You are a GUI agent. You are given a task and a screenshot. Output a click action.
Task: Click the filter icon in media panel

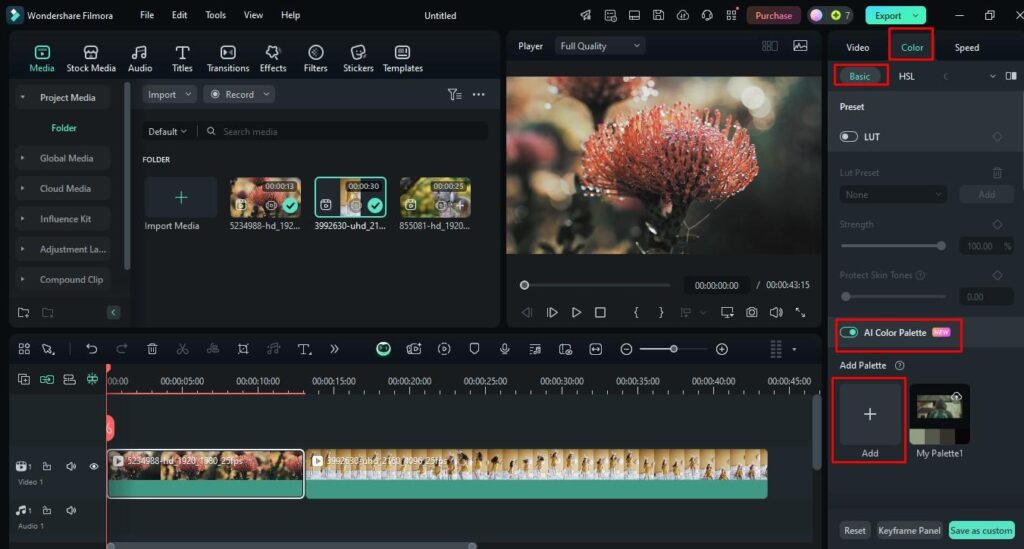(x=454, y=94)
